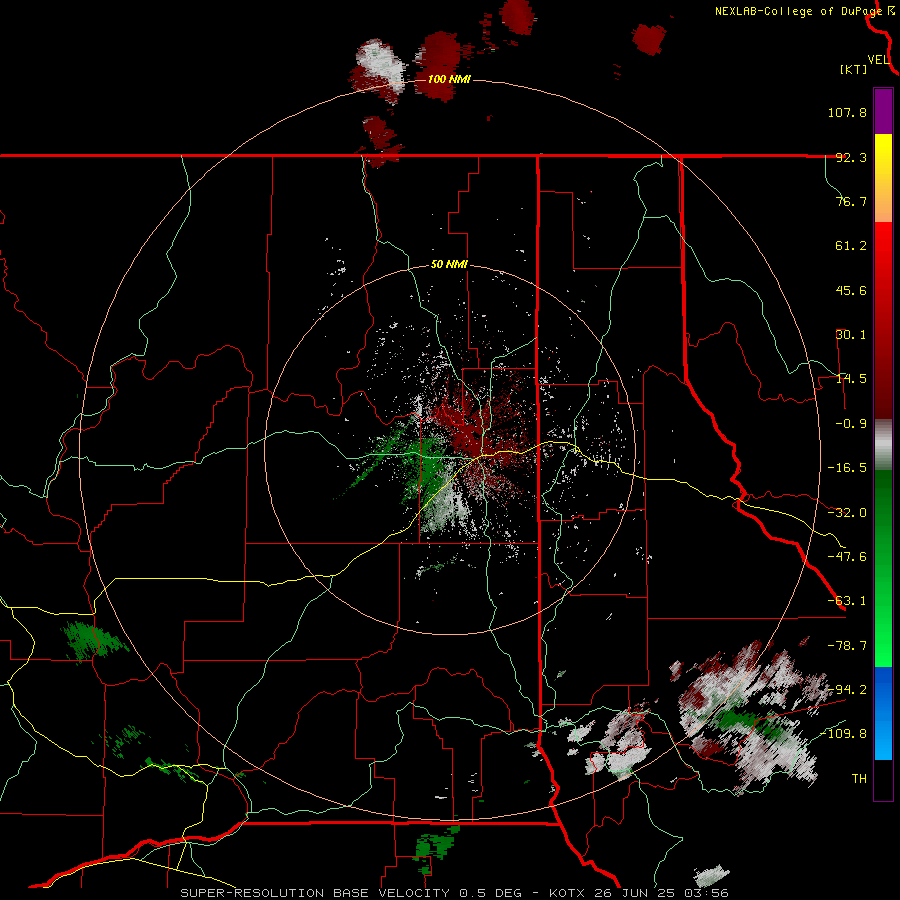Image resolution: width=900 pixels, height=900 pixels.
Task: Click the -78.7 velocity scale value
Action: (x=847, y=646)
